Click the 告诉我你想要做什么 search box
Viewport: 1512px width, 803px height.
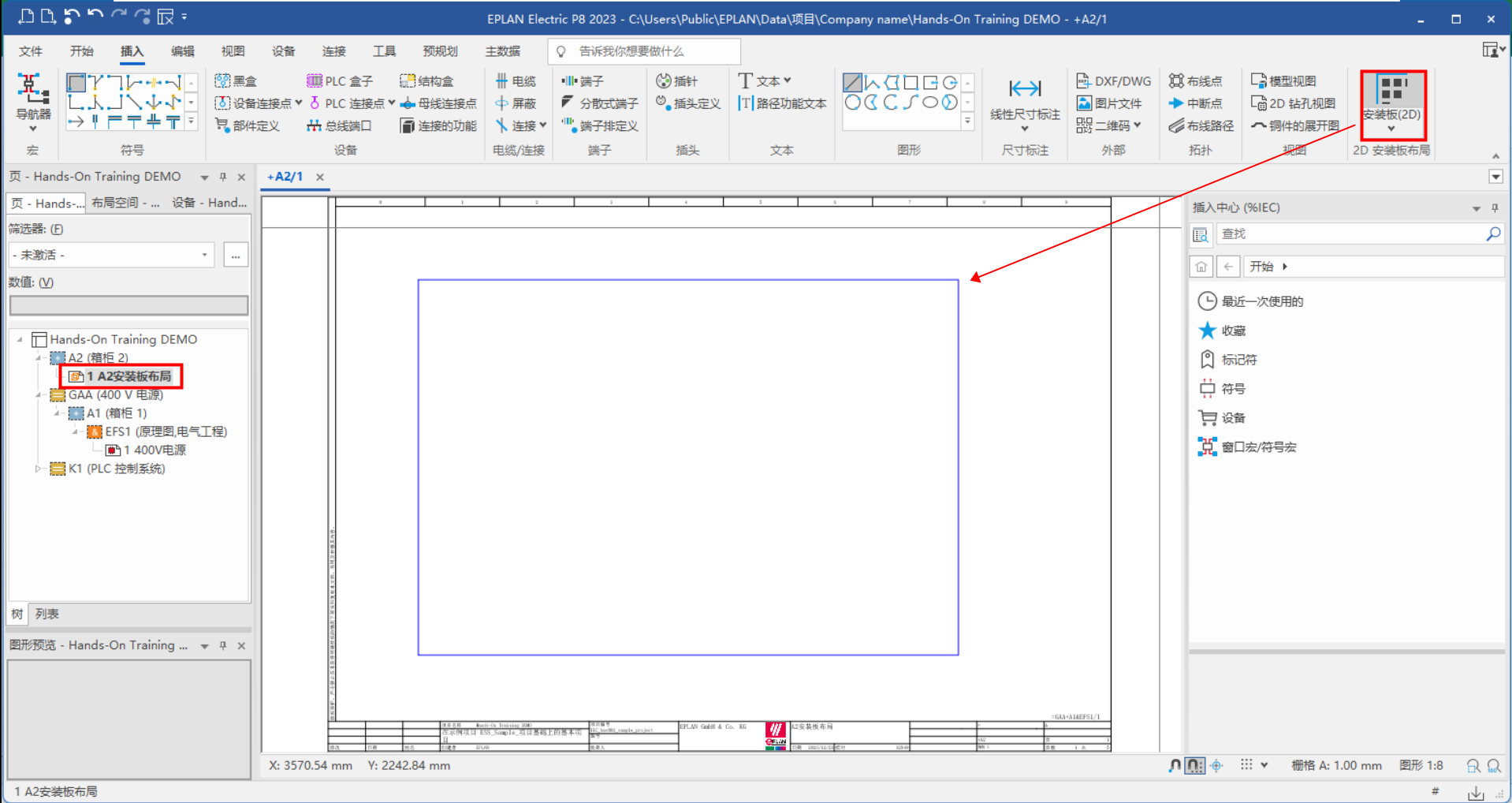point(644,51)
